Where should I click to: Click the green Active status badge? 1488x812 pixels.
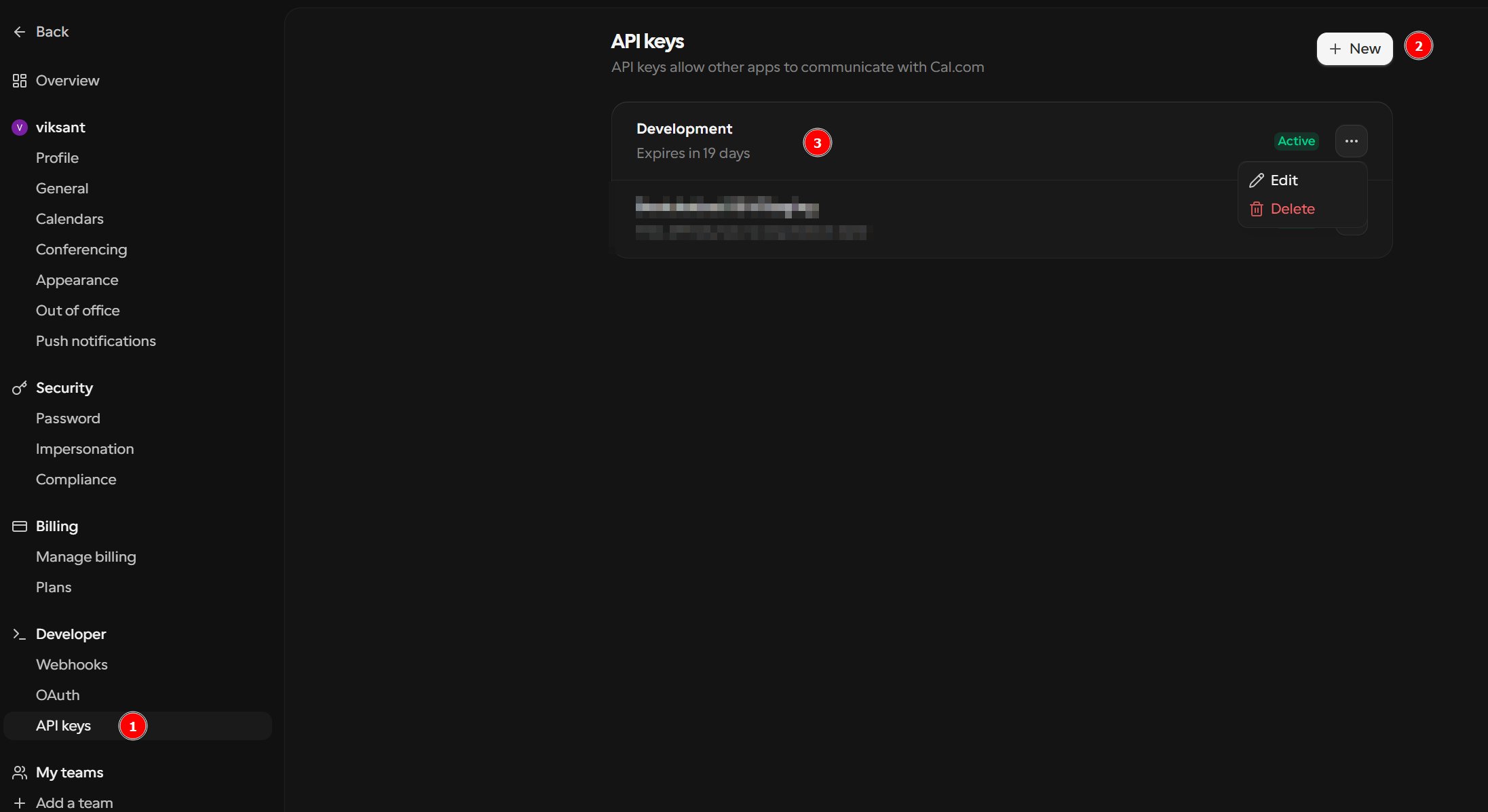point(1296,141)
